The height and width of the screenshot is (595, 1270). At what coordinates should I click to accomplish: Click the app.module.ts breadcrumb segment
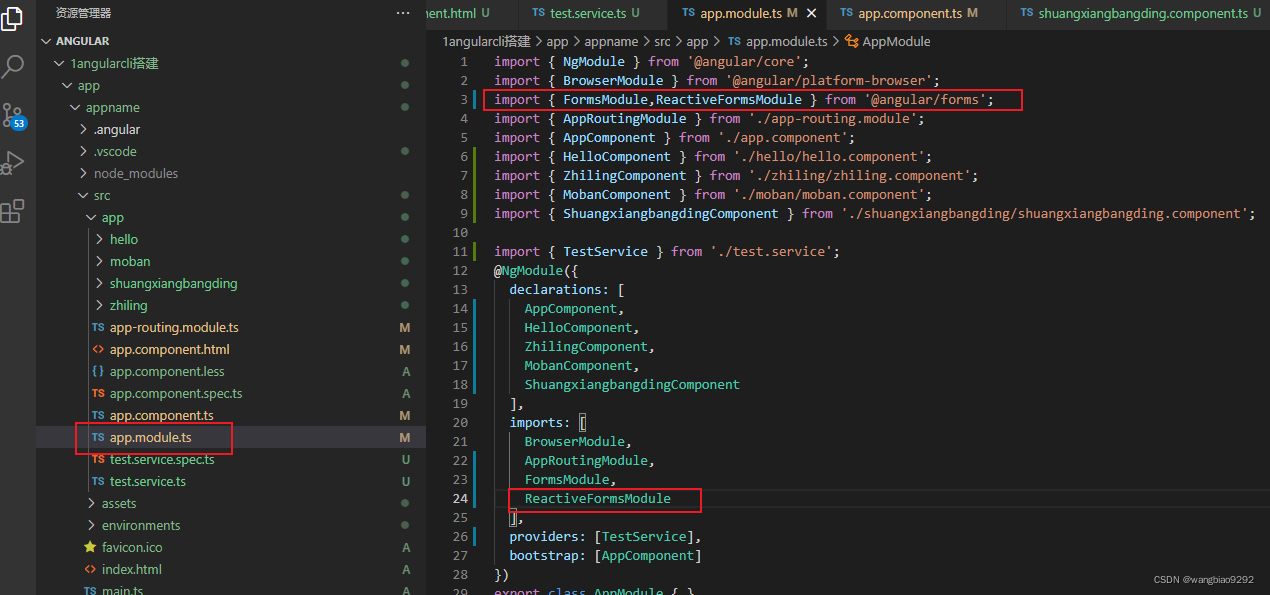coord(787,41)
